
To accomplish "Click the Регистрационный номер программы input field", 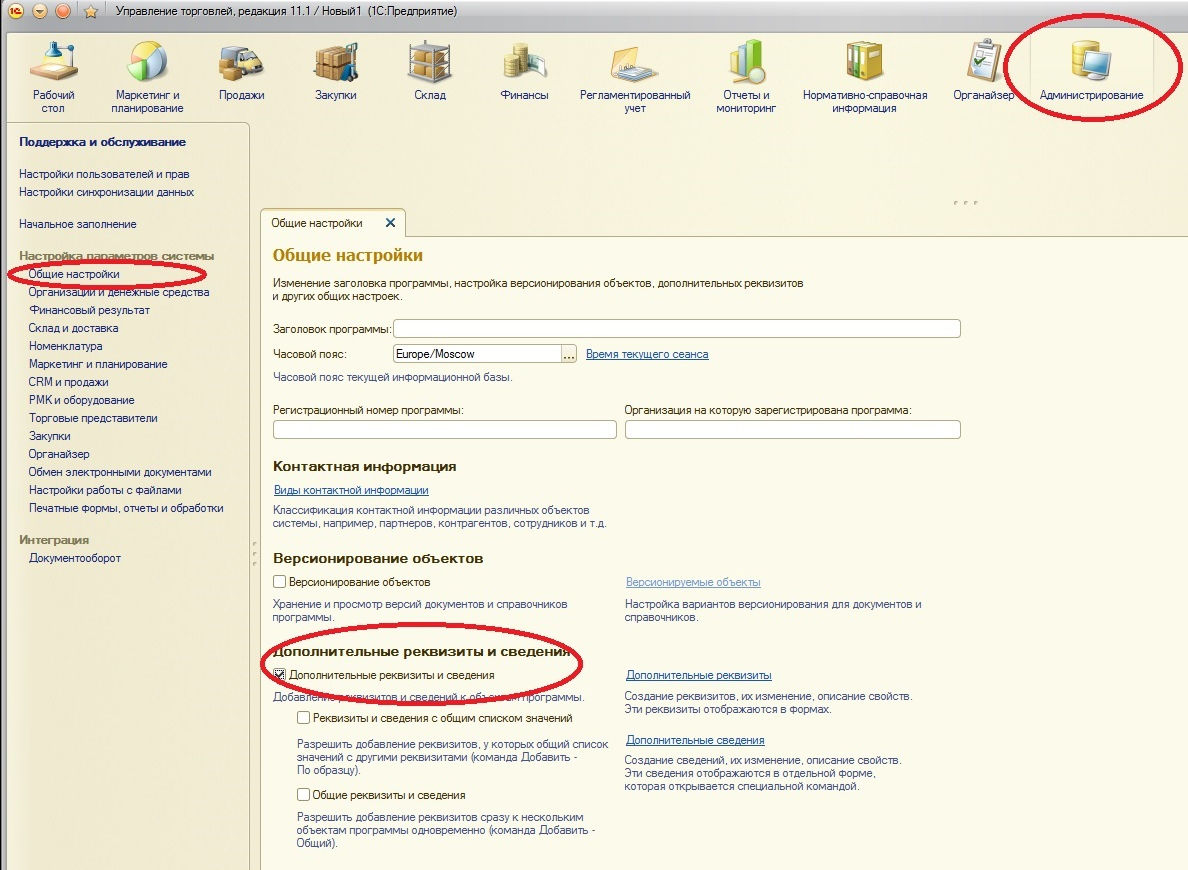I will pyautogui.click(x=445, y=430).
